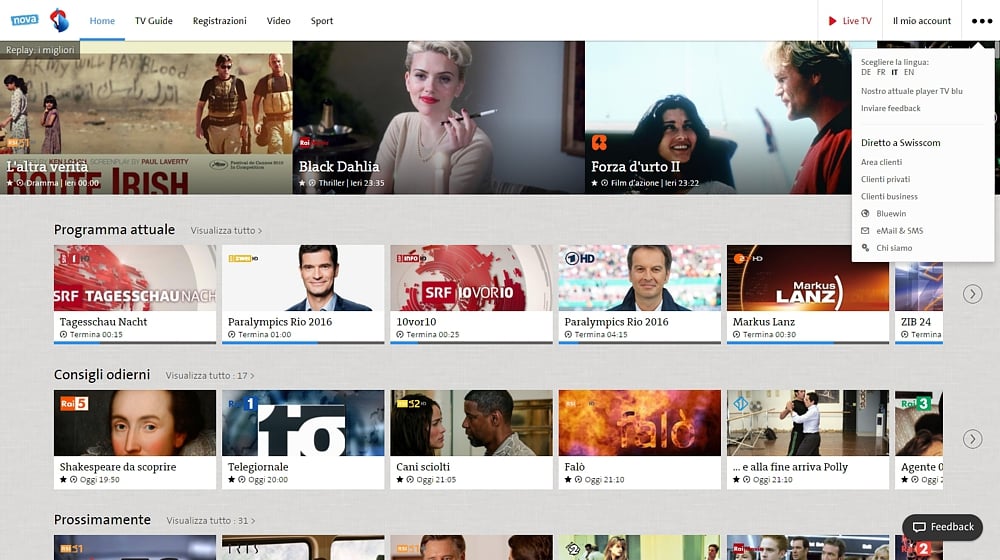Show next Consigli odierni items arrow

(972, 439)
